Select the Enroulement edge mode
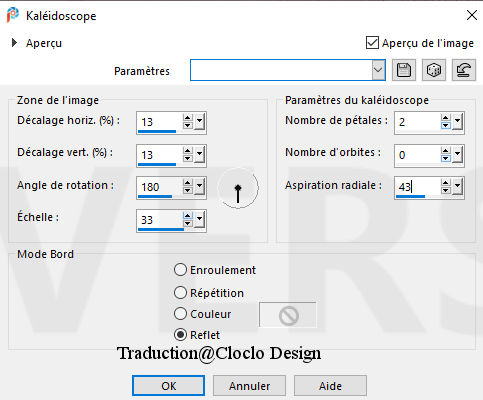The width and height of the screenshot is (483, 400). click(x=180, y=270)
